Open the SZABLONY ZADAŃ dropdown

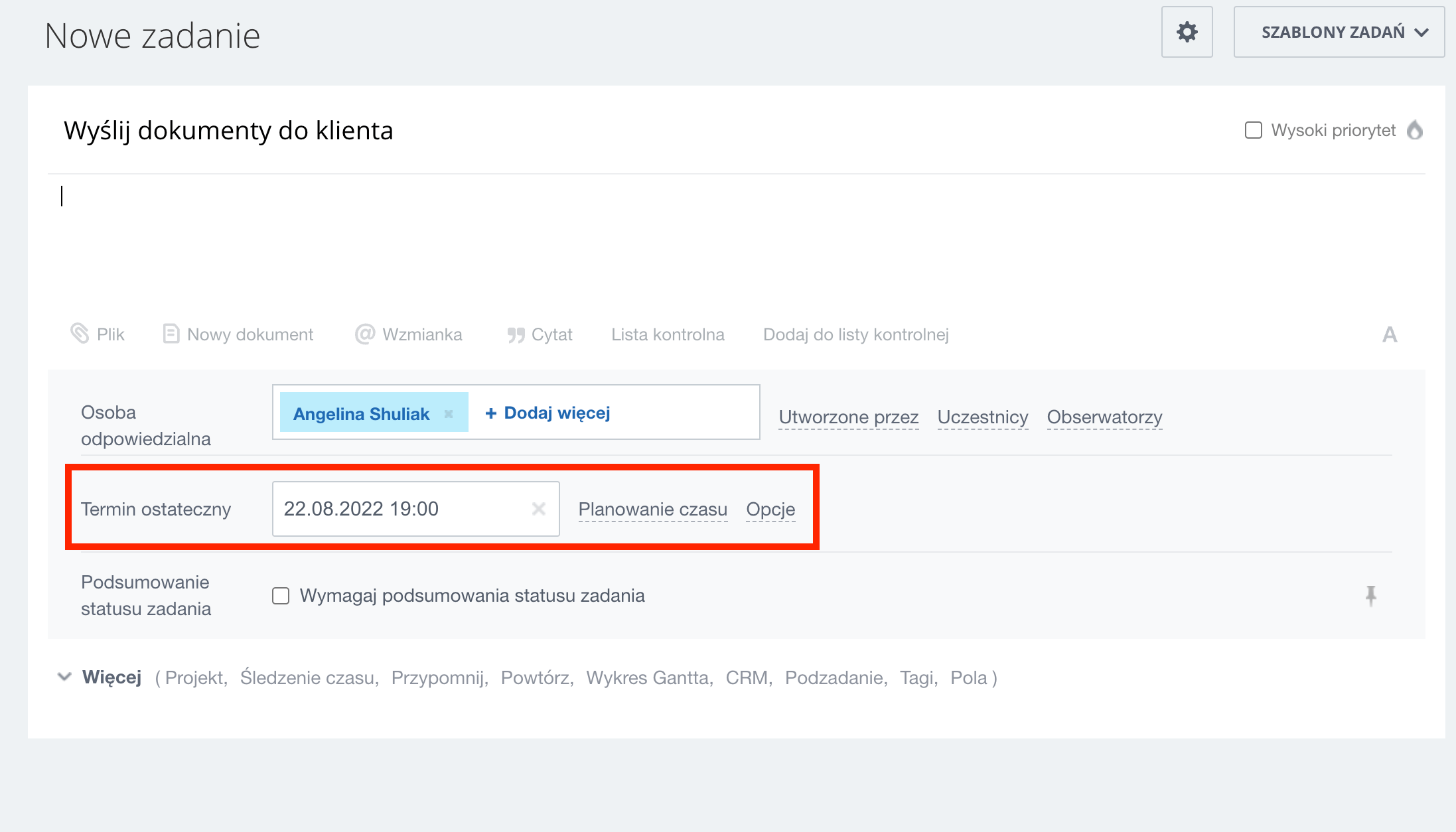[1339, 32]
